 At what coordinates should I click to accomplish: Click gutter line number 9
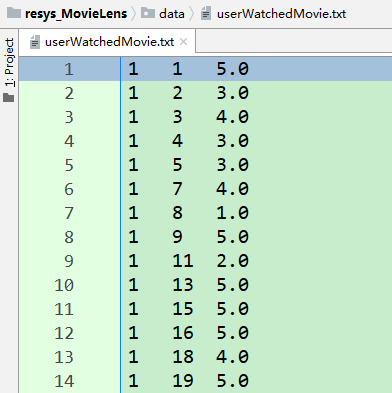(69, 261)
